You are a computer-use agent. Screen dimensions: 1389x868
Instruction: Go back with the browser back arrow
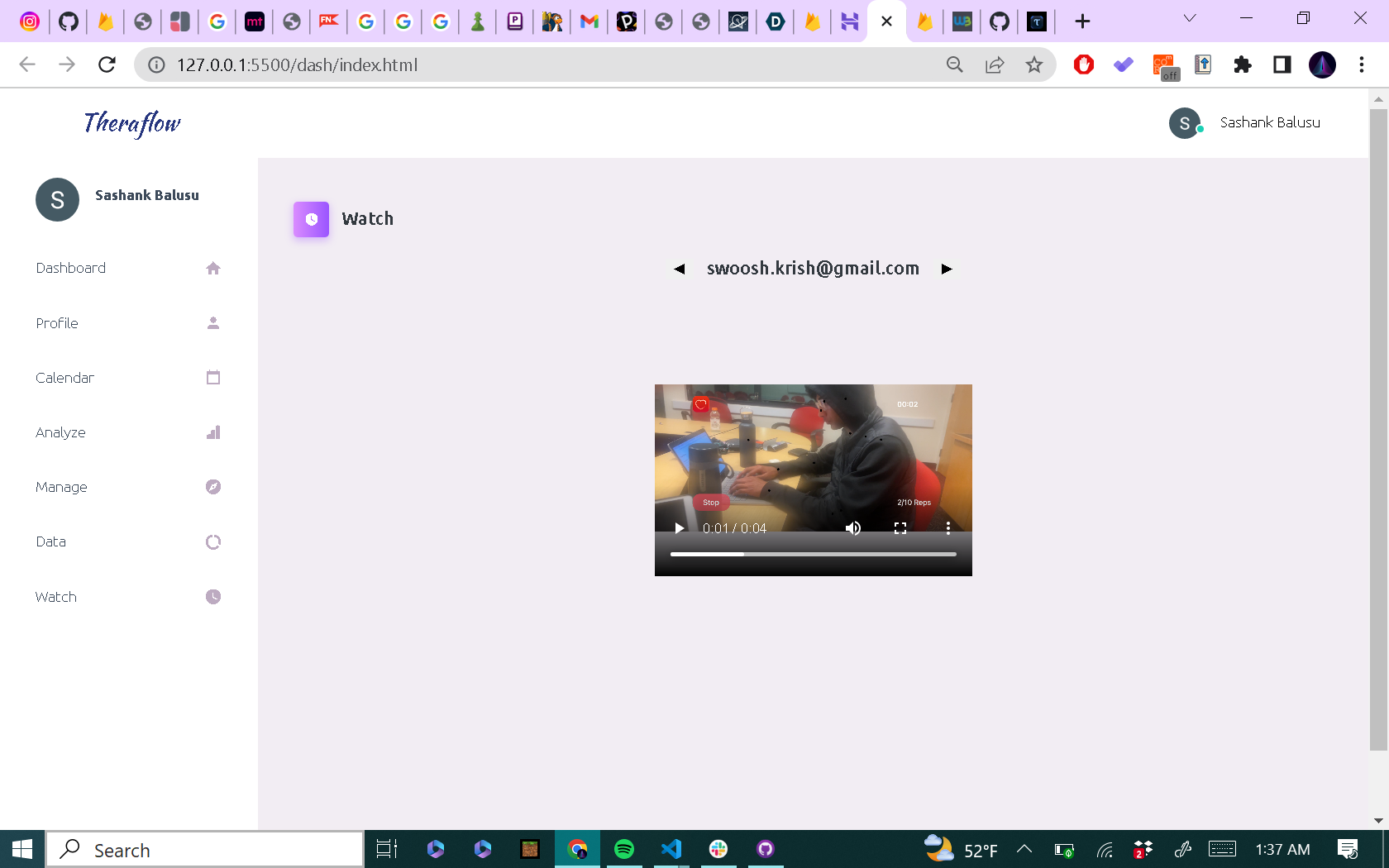27,64
